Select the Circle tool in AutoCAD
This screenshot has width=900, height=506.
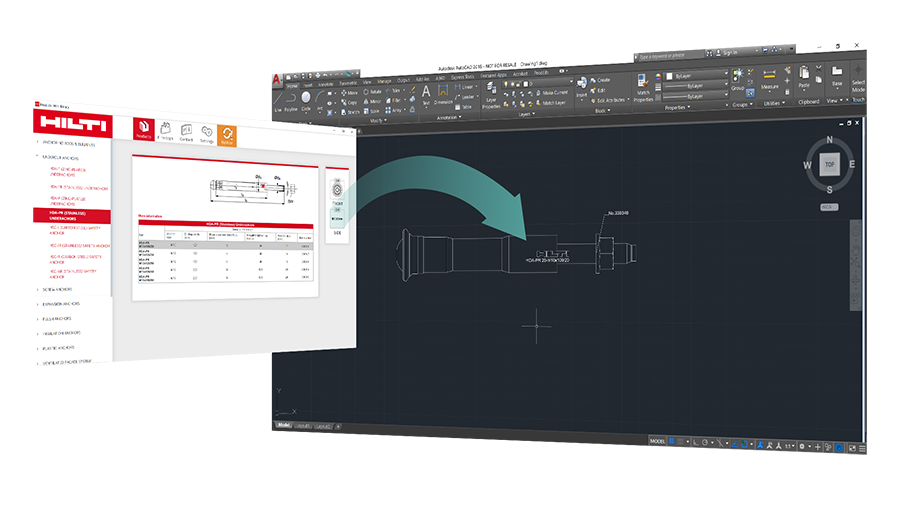click(x=306, y=100)
